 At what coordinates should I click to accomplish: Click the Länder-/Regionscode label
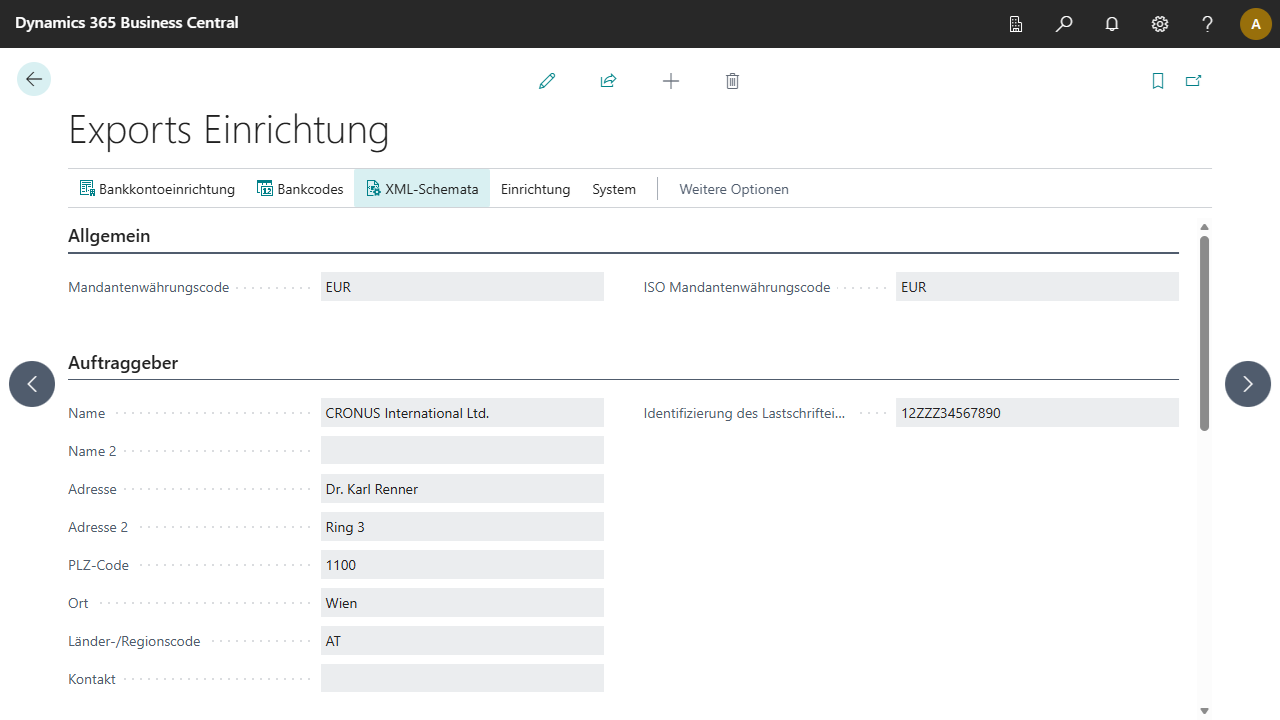134,641
